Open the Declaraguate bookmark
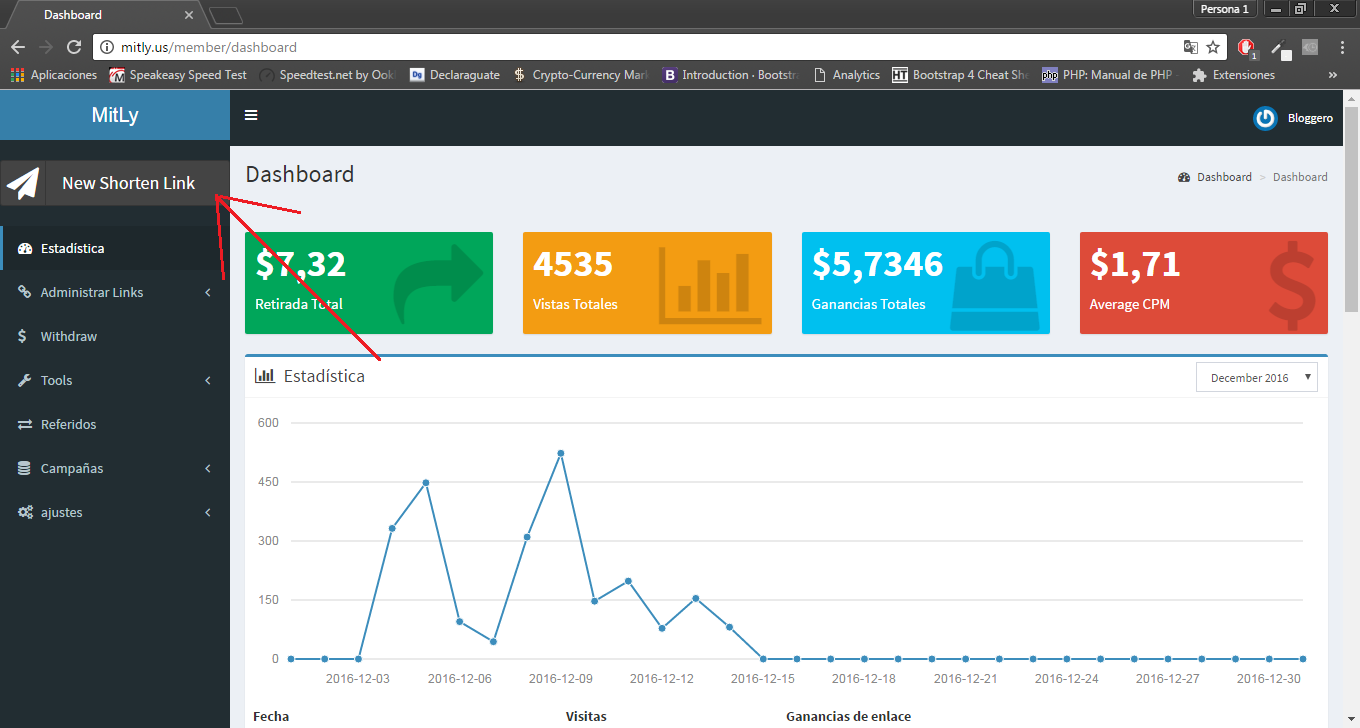1360x728 pixels. coord(455,75)
